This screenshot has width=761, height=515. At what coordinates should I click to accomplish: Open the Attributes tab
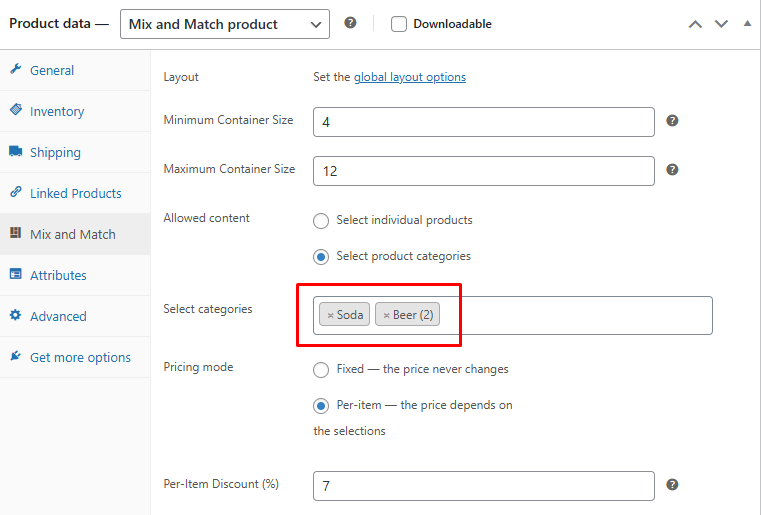point(75,275)
